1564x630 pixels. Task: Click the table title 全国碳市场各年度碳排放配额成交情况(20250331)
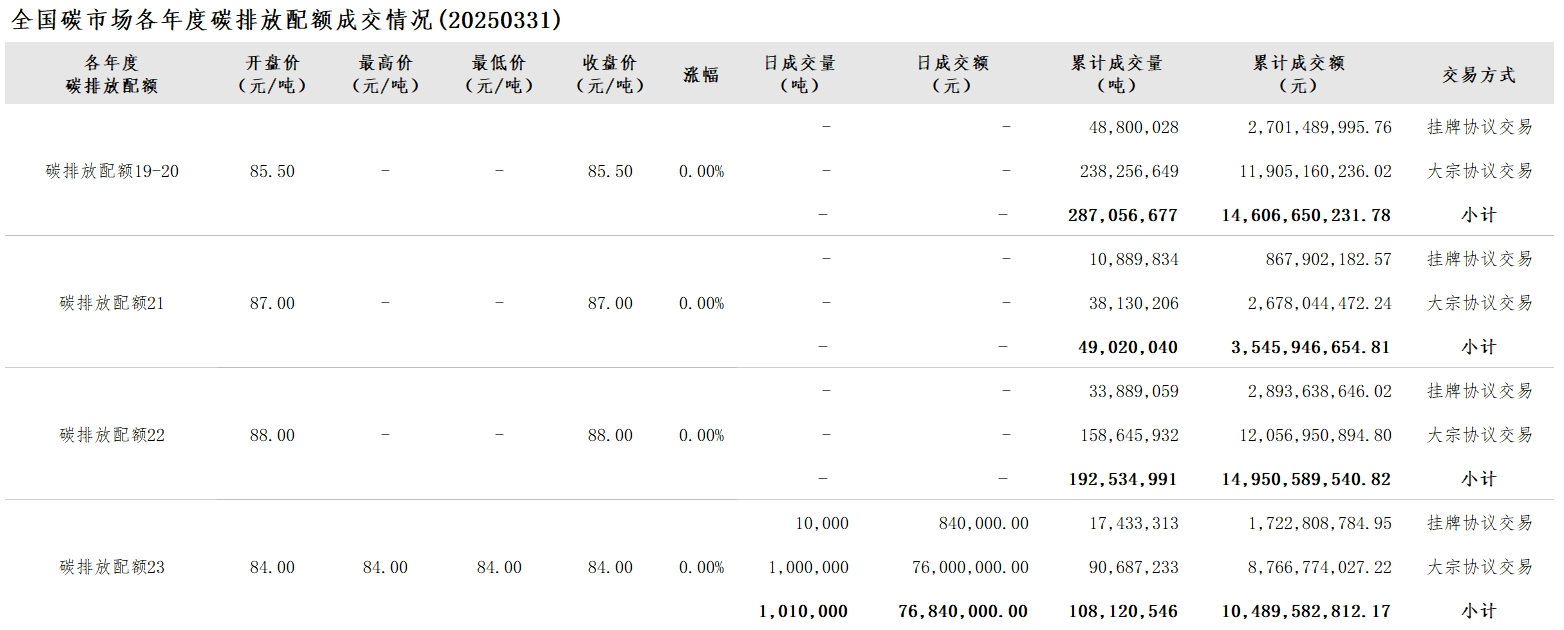point(286,20)
